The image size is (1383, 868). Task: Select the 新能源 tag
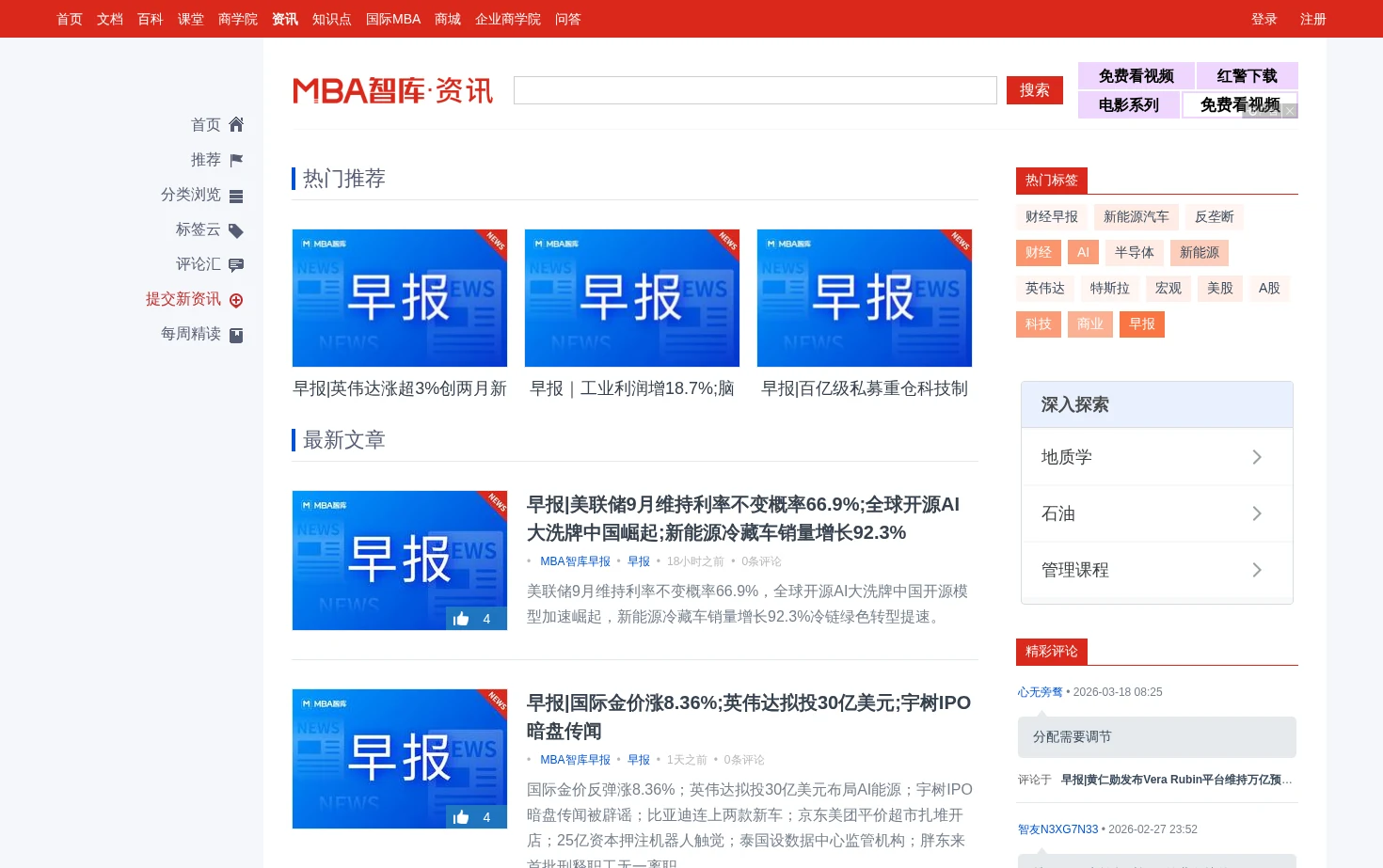click(1200, 253)
